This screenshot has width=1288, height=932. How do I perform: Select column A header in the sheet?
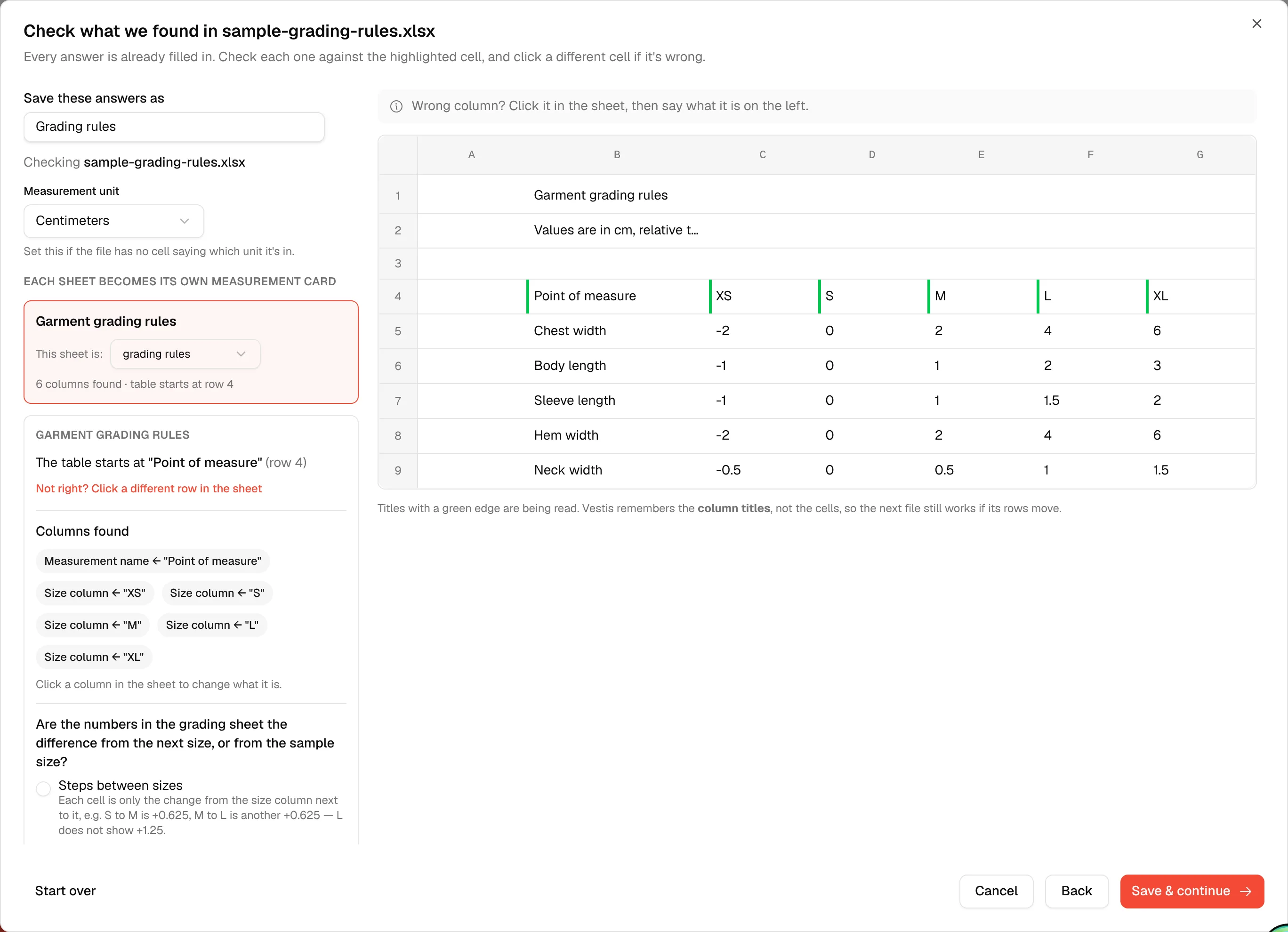[471, 154]
